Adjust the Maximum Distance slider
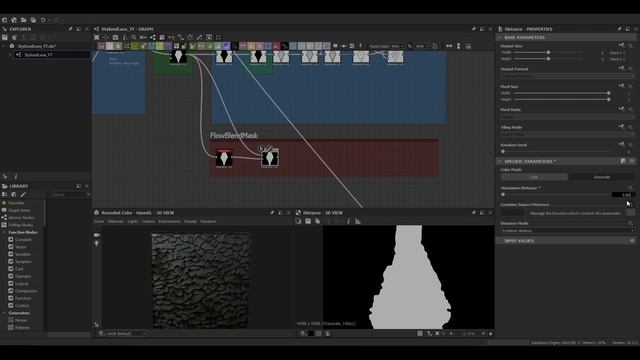640x360 pixels. click(x=555, y=195)
